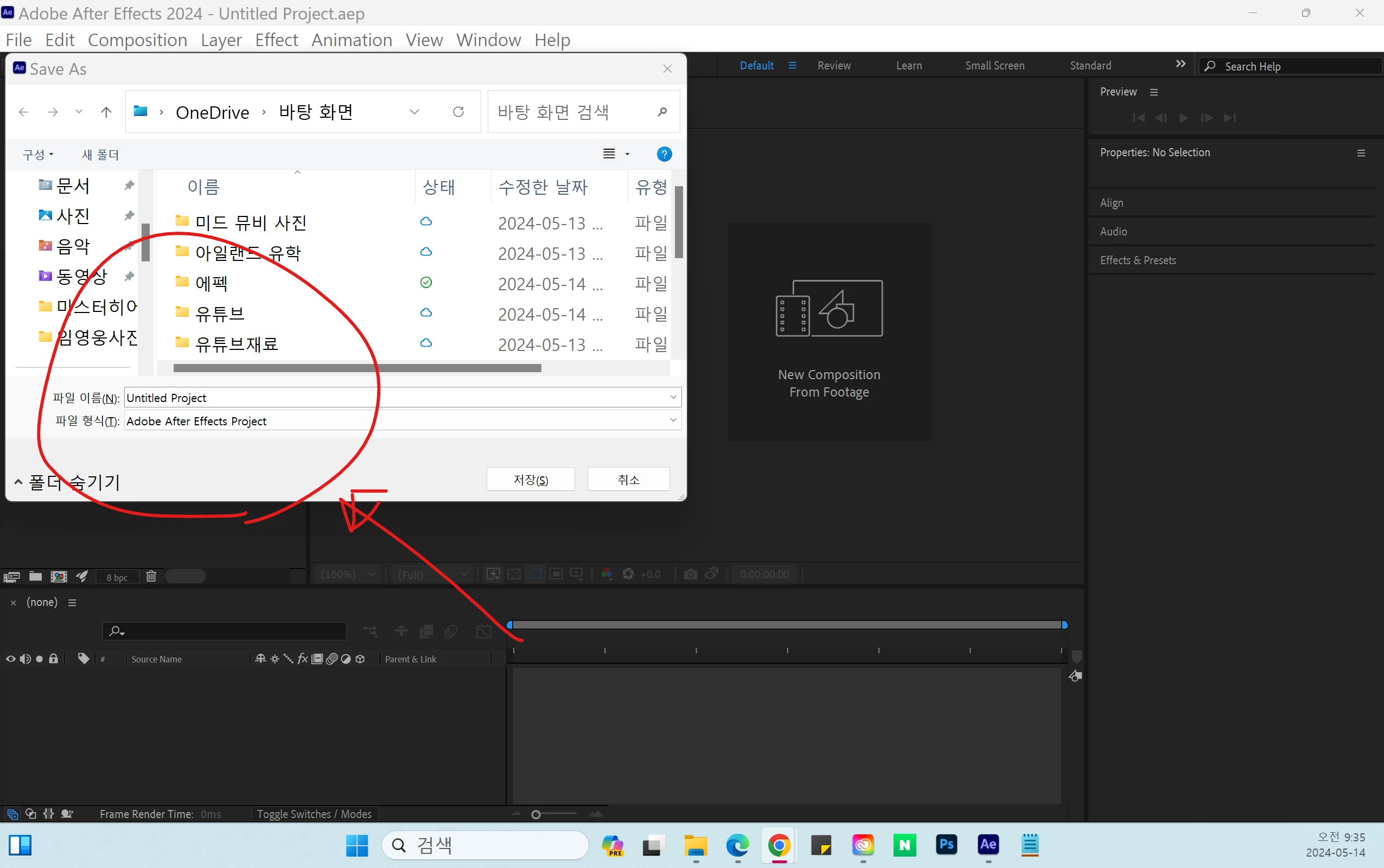
Task: Click the new folder icon in Project panel
Action: tap(35, 576)
